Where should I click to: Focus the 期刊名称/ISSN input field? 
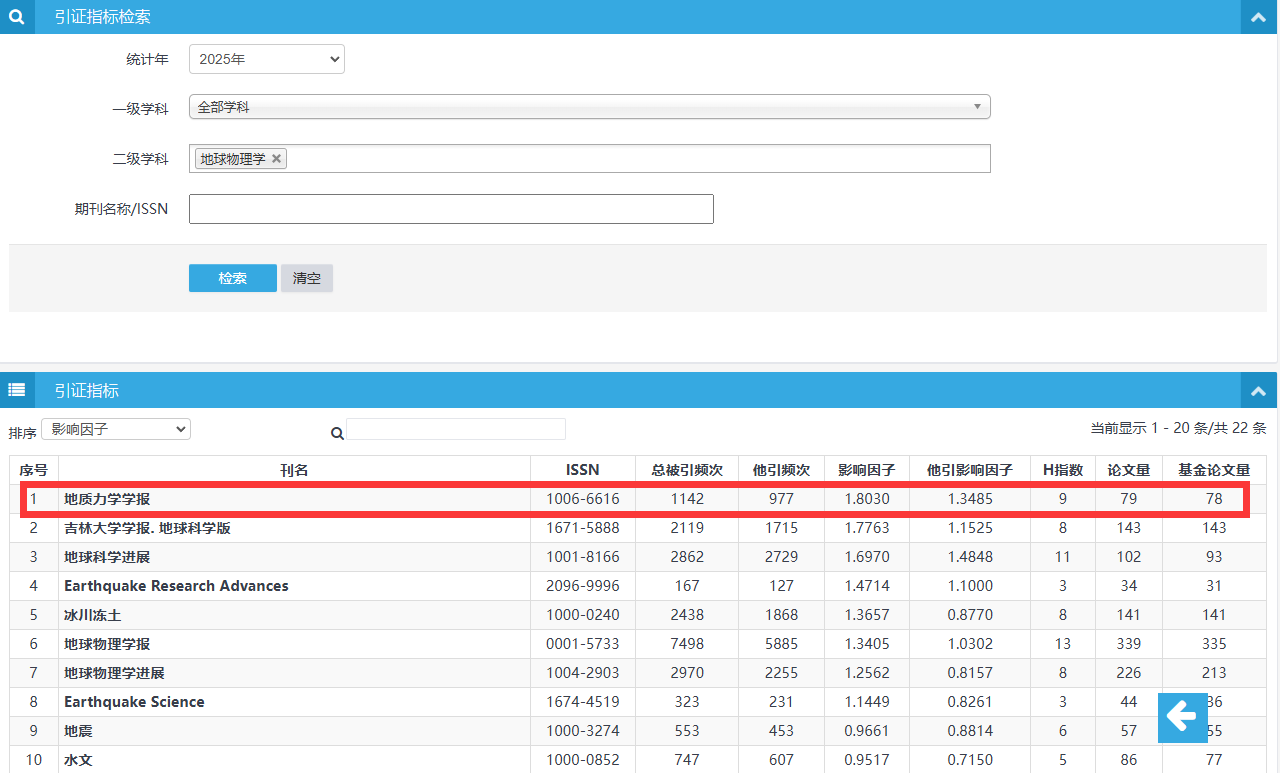(451, 209)
